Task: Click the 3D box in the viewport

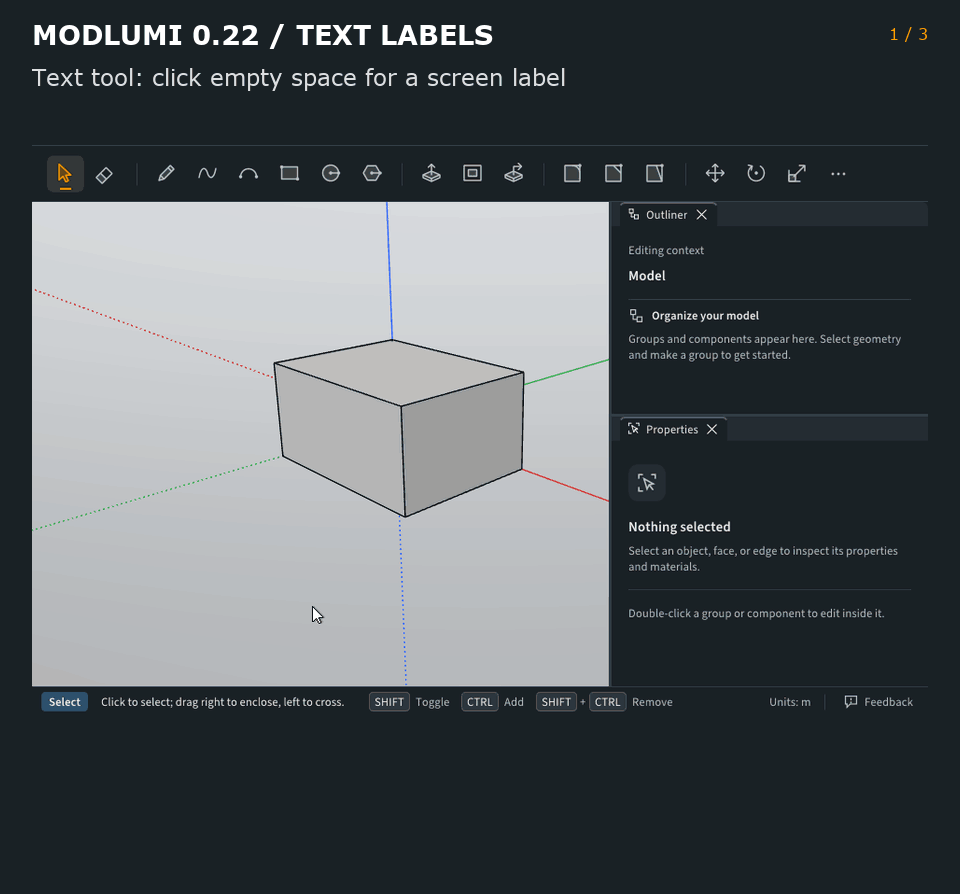Action: 399,427
